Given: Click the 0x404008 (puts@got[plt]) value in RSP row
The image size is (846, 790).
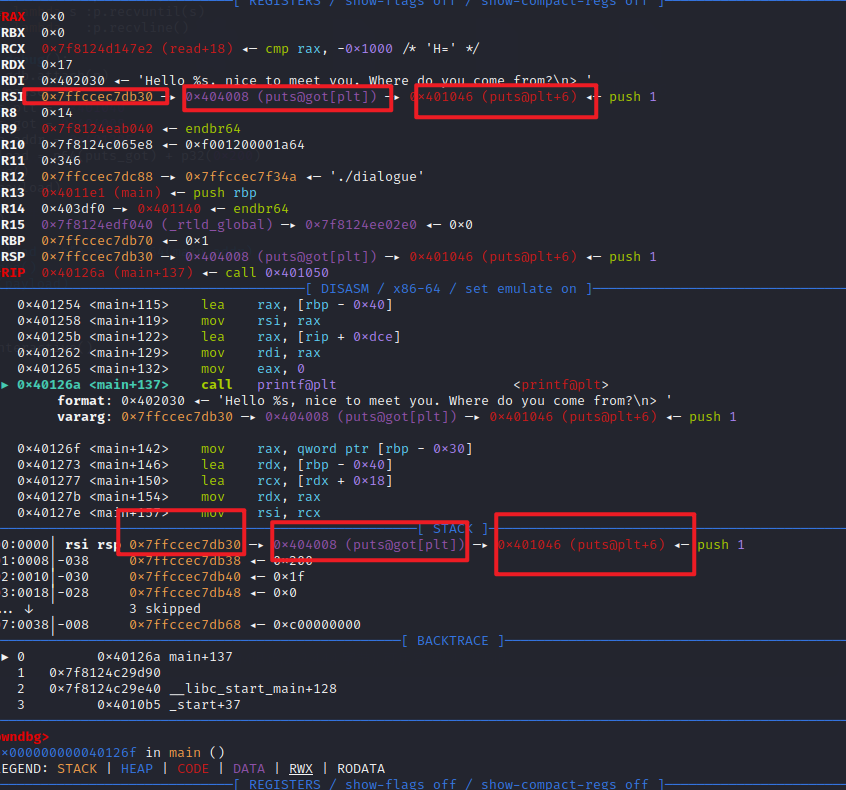Looking at the screenshot, I should click(281, 257).
